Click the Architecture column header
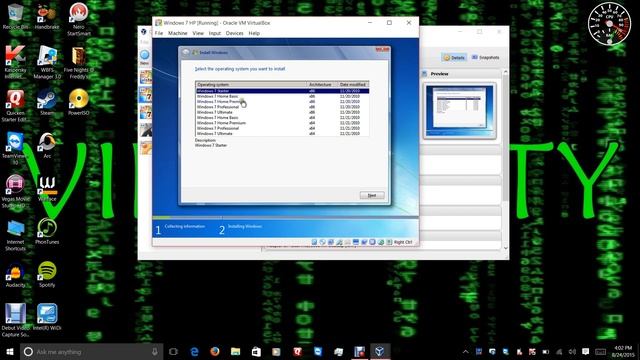 click(x=322, y=84)
